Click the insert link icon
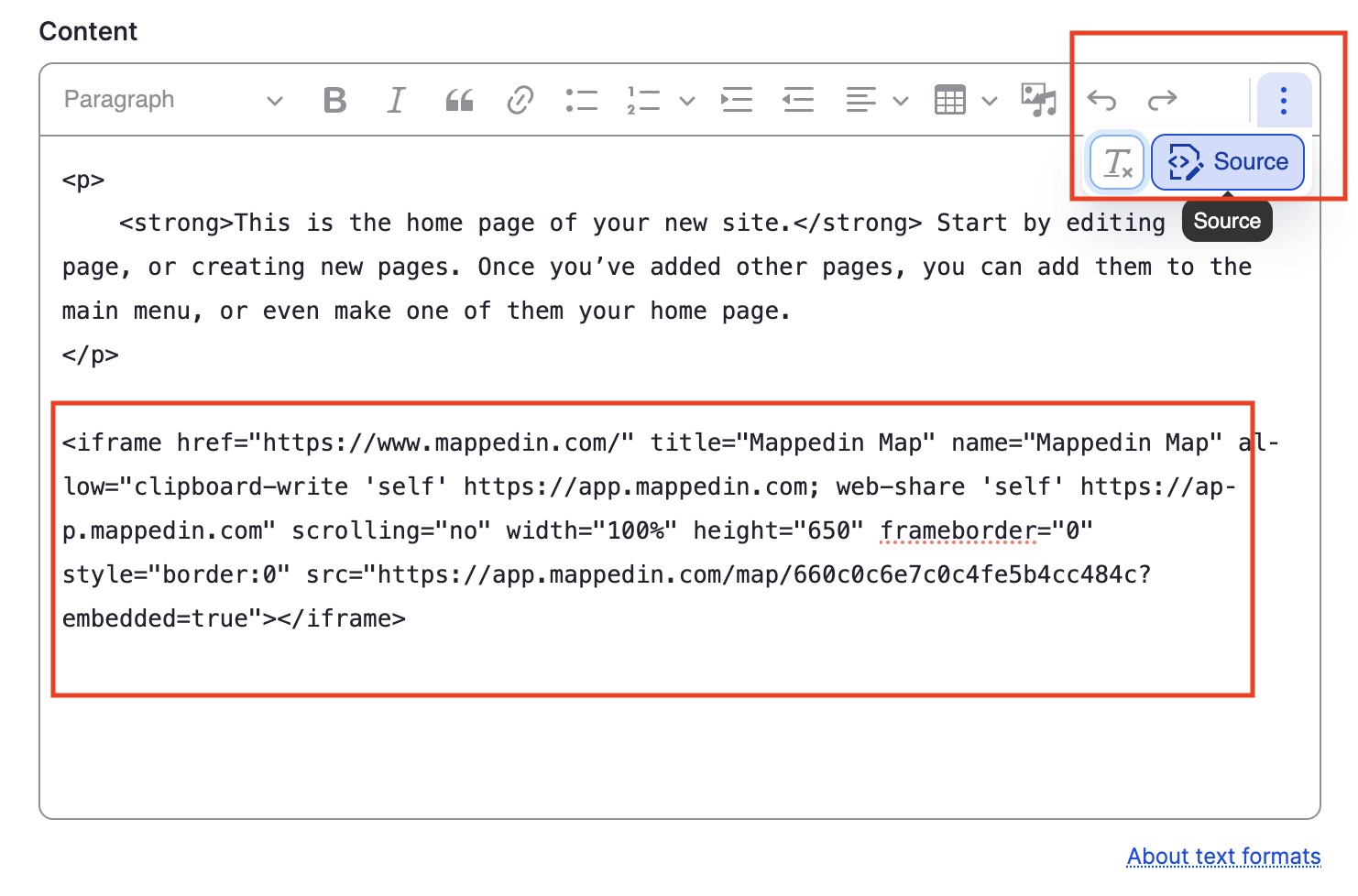Image resolution: width=1358 pixels, height=896 pixels. [x=520, y=100]
